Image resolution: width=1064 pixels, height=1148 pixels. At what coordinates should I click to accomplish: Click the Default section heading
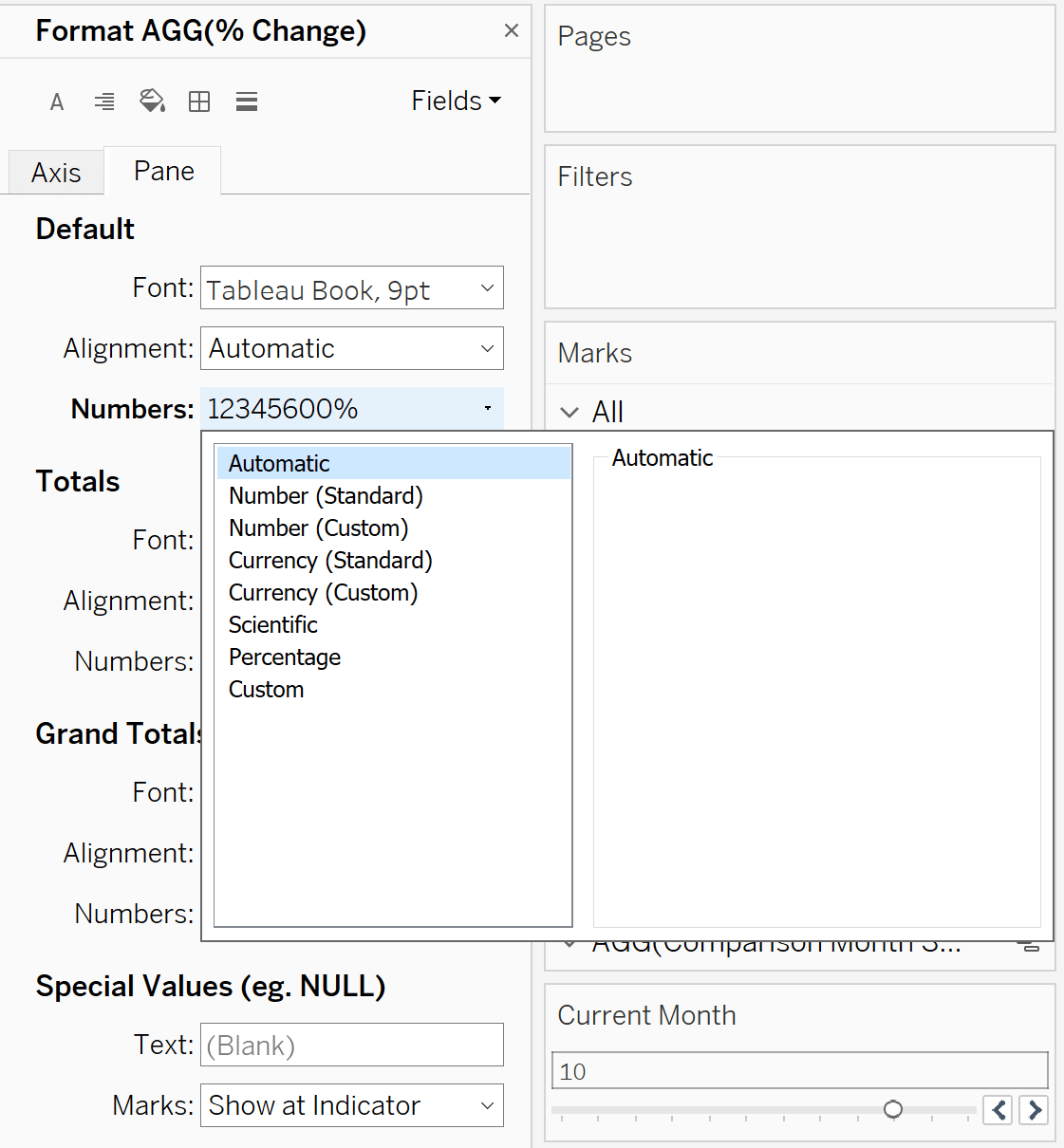click(85, 229)
